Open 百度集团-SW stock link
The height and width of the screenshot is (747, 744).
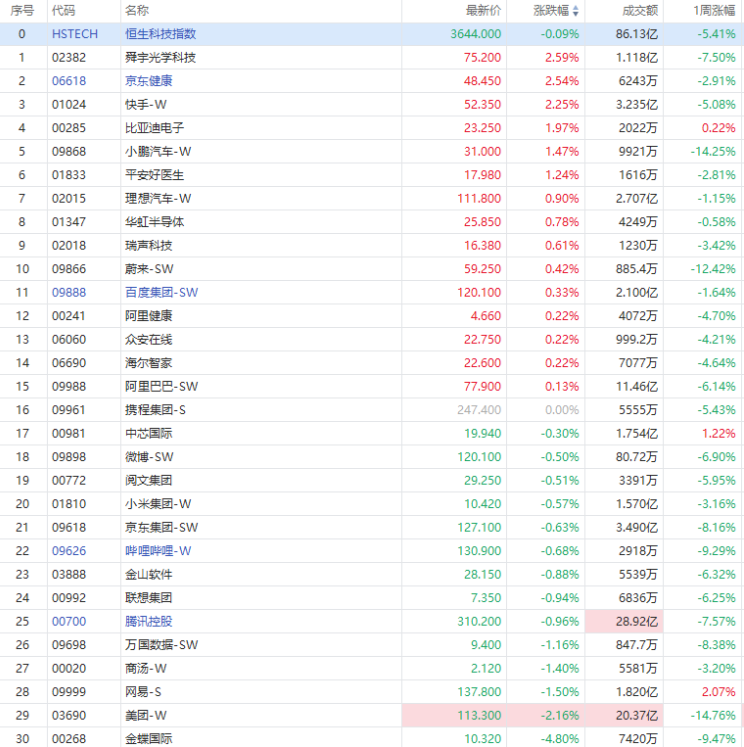(161, 293)
